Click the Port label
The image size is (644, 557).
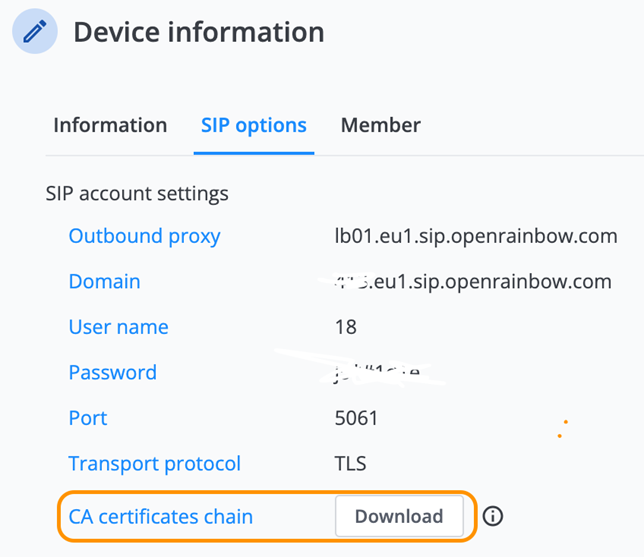[x=88, y=418]
